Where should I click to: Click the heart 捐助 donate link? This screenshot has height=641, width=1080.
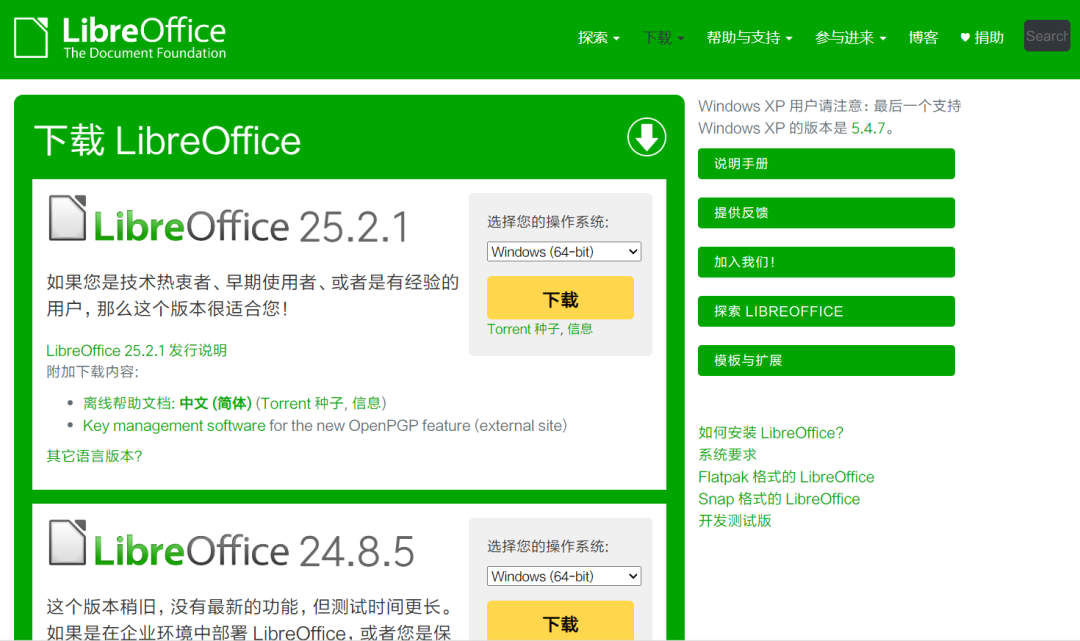tap(981, 37)
